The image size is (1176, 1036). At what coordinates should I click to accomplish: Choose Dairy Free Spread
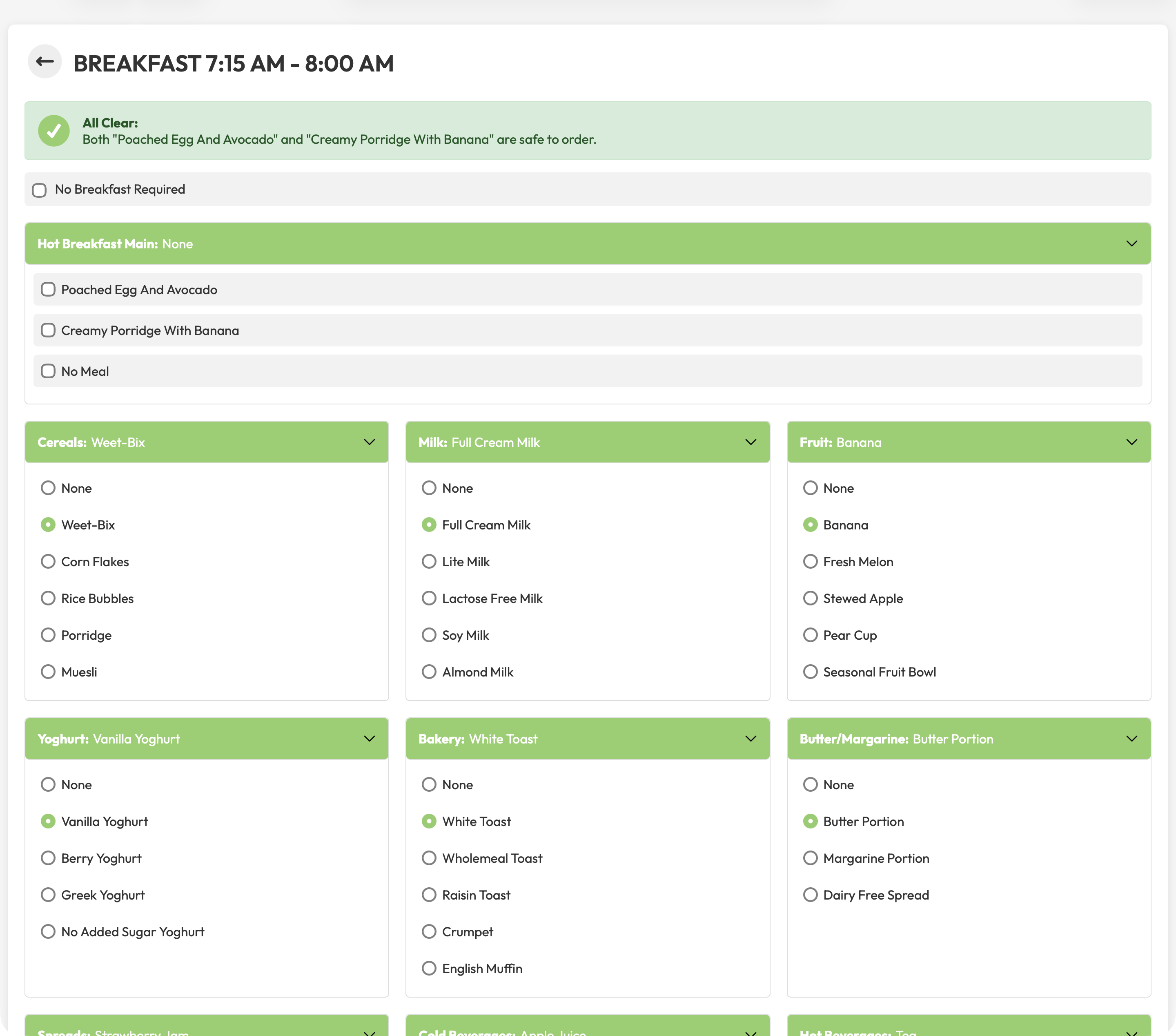click(810, 895)
